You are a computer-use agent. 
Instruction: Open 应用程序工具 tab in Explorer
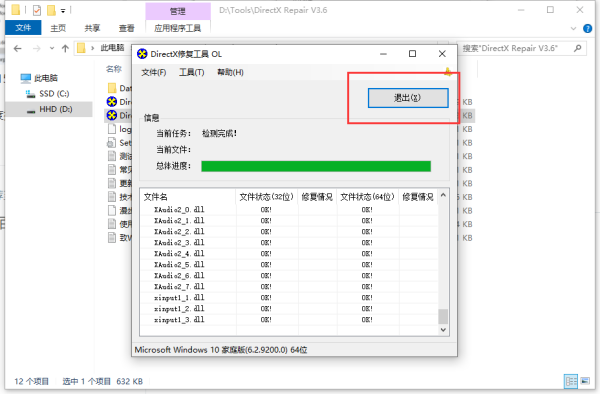pyautogui.click(x=178, y=28)
